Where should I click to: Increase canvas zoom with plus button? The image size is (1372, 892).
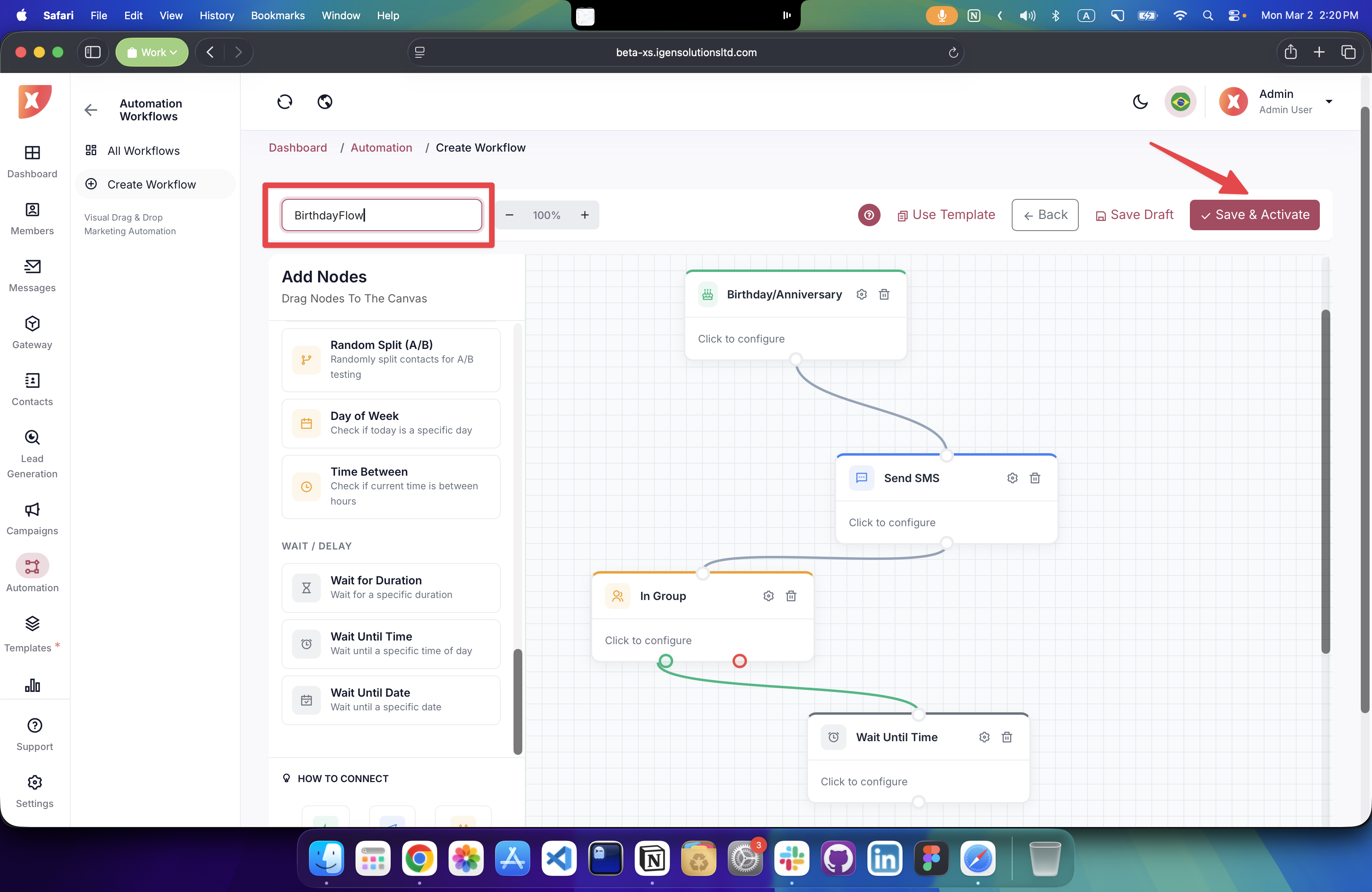[585, 215]
